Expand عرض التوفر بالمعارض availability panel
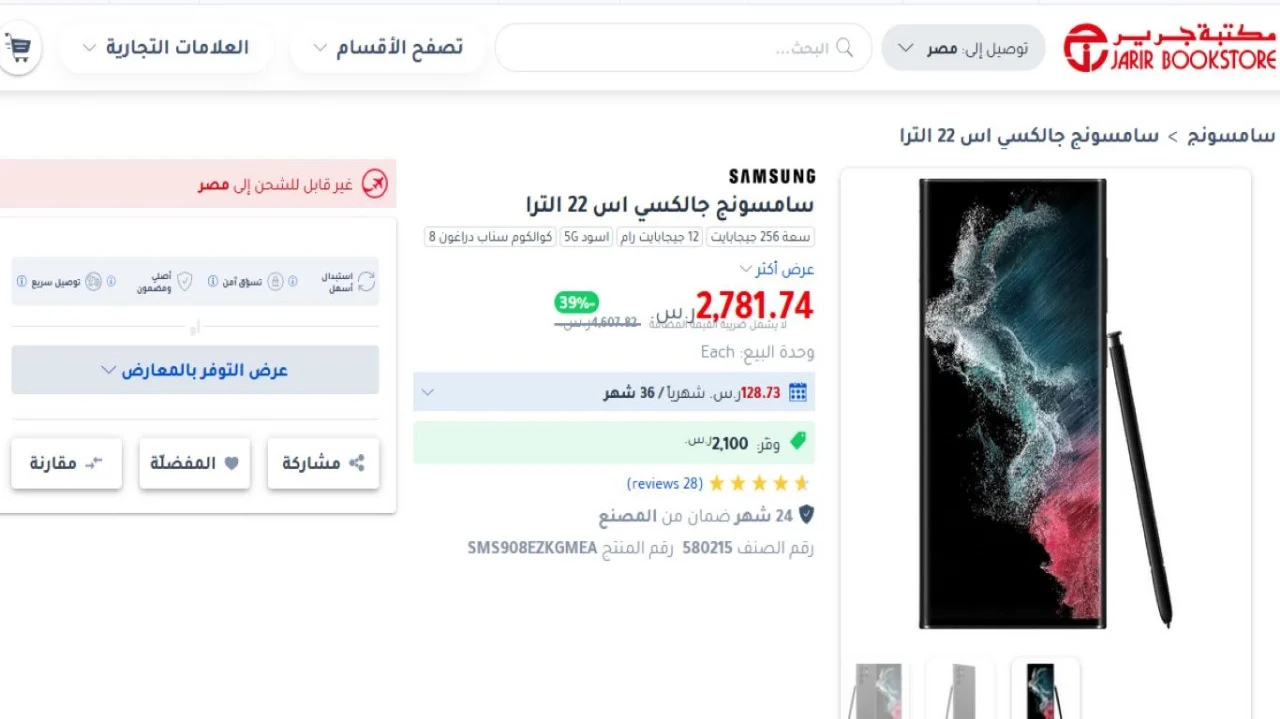The height and width of the screenshot is (719, 1280). (195, 370)
